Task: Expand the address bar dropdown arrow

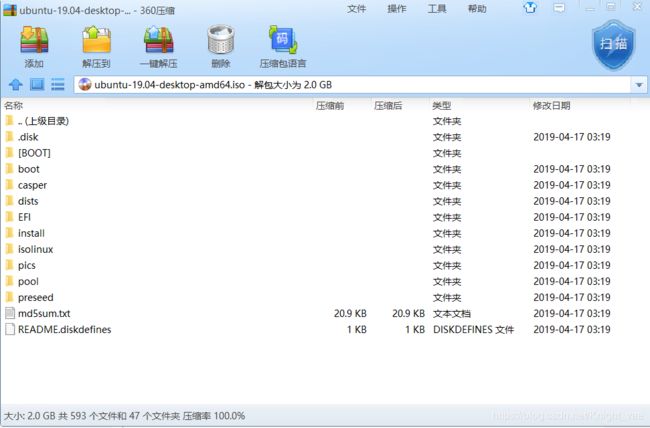Action: tap(639, 85)
